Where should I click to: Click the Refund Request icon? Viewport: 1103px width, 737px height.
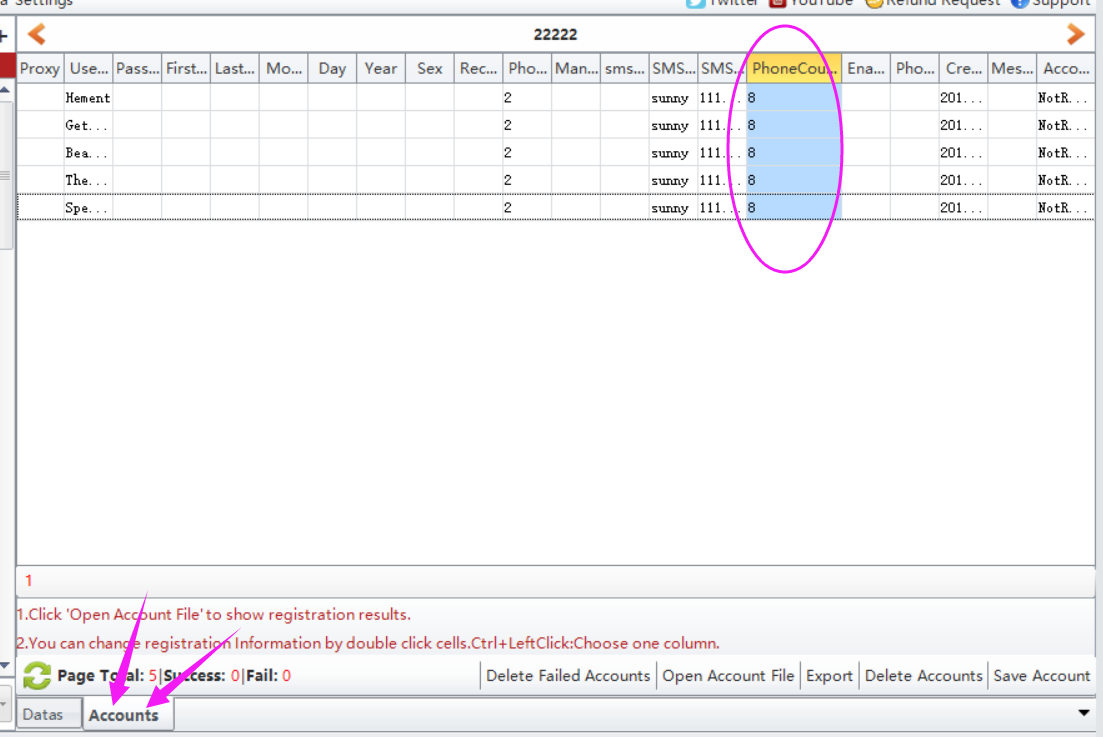[874, 3]
